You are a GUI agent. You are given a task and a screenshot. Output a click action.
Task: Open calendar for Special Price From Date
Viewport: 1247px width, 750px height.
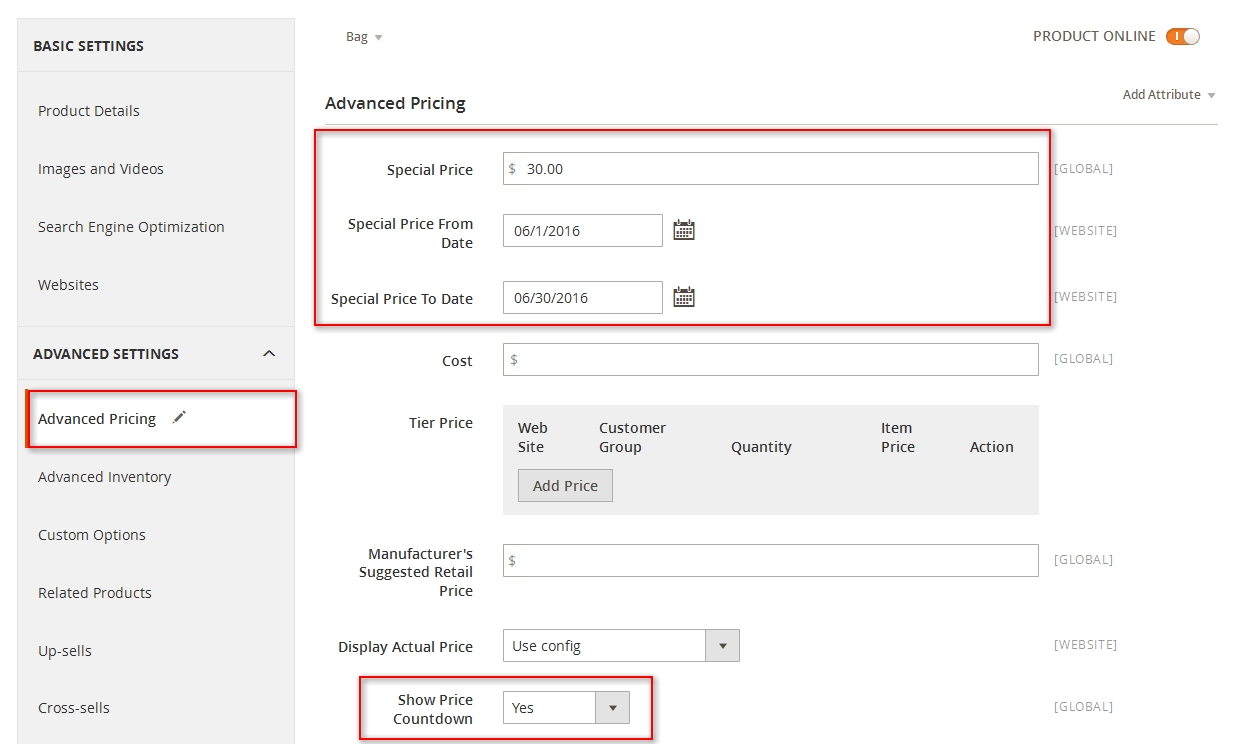coord(683,231)
